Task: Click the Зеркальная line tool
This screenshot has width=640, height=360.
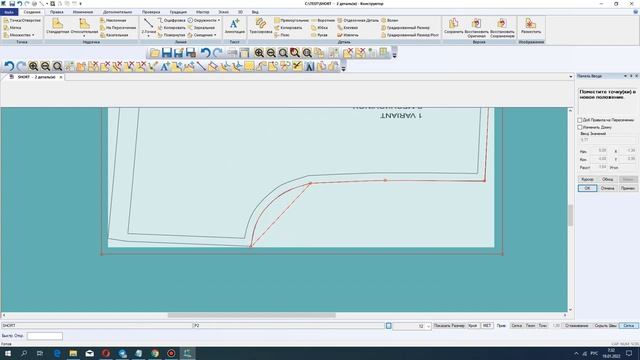Action: tap(201, 28)
